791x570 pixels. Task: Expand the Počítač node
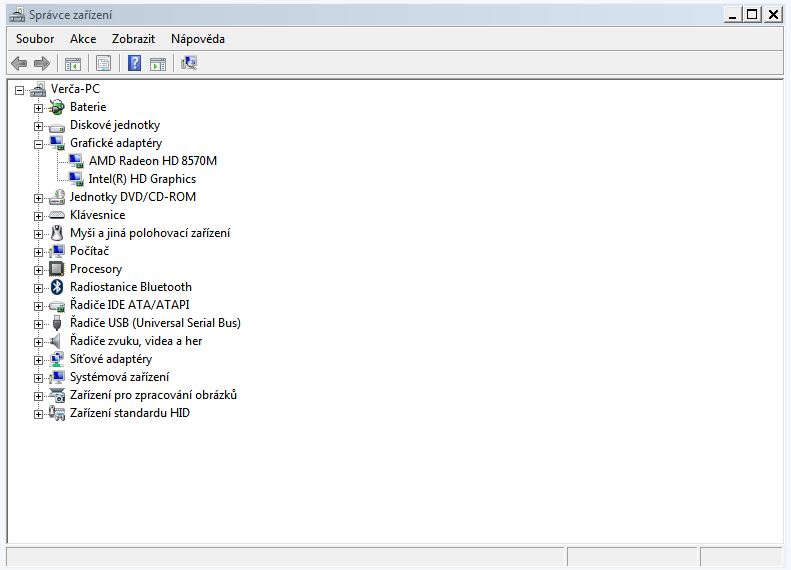pos(38,252)
